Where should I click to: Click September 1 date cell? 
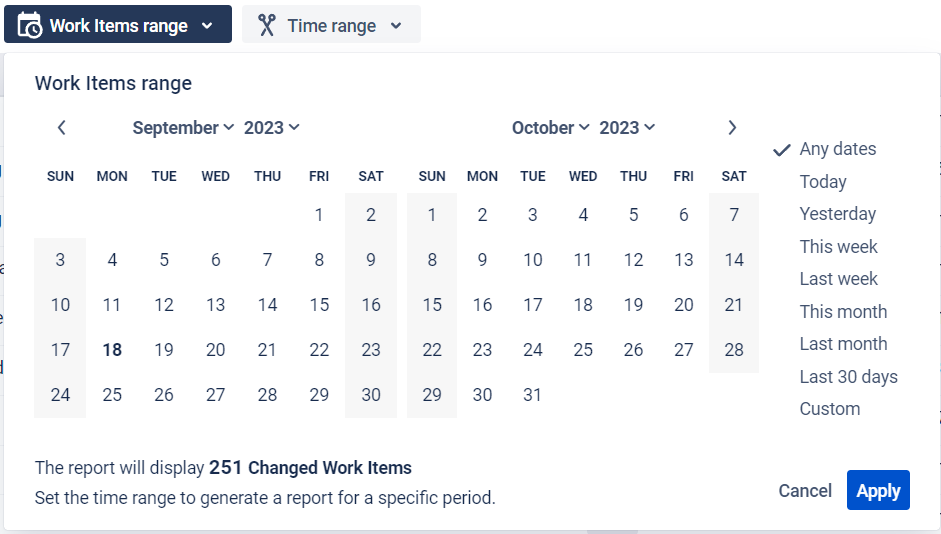[319, 214]
